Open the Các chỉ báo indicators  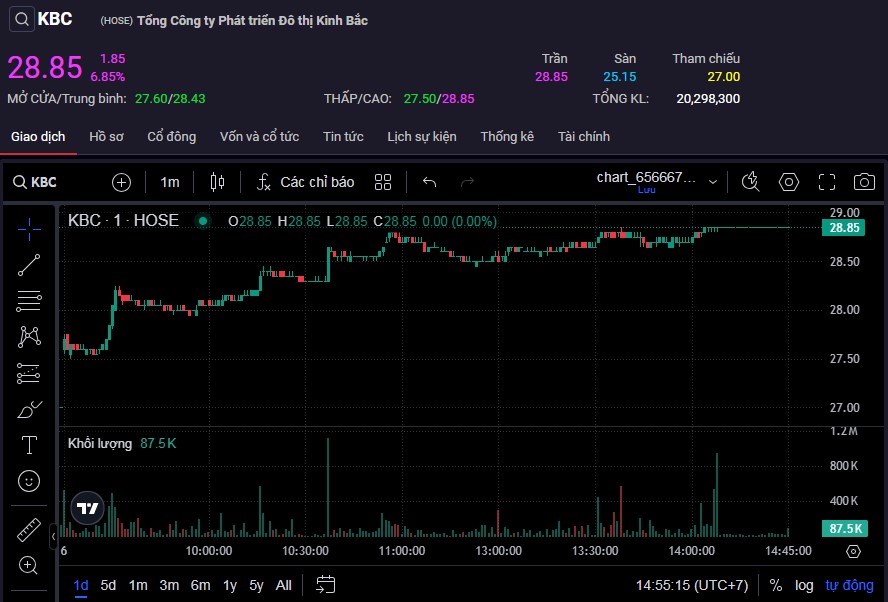pyautogui.click(x=306, y=182)
